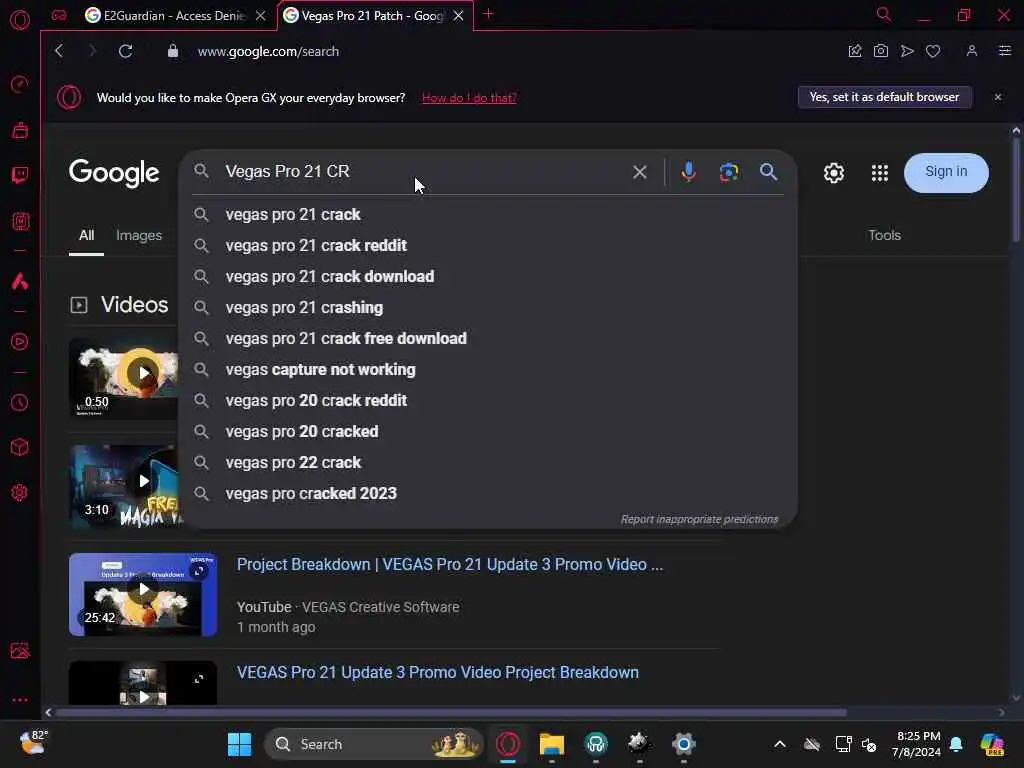This screenshot has height=768, width=1024.
Task: Open Project Breakdown VEGAS Pro 21 video link
Action: tap(450, 564)
